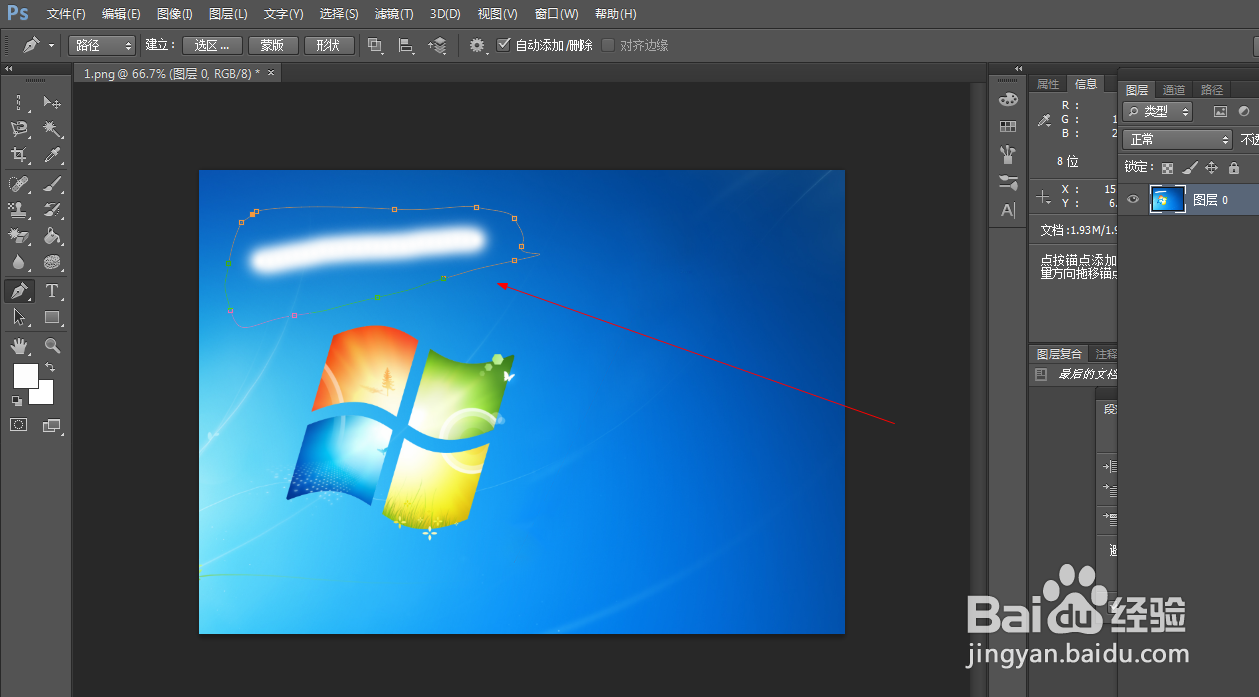This screenshot has width=1259, height=697.
Task: Open the path arrangement icon in options bar
Action: click(437, 45)
